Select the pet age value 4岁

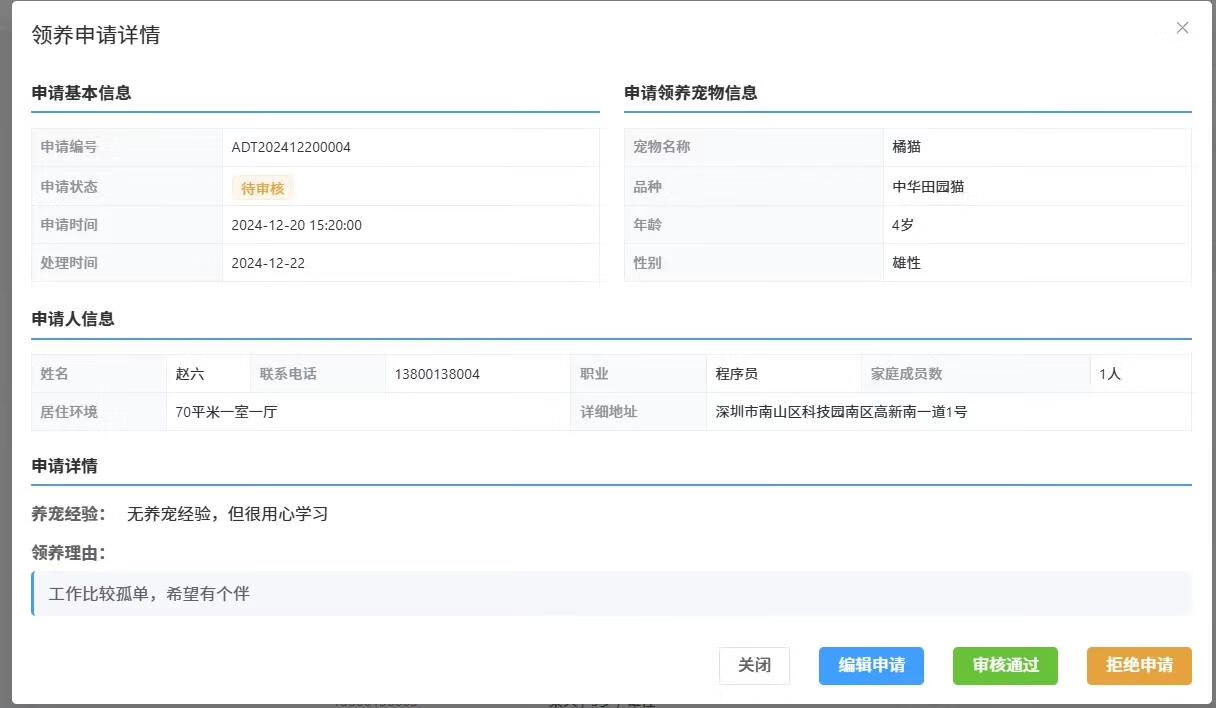(x=903, y=224)
